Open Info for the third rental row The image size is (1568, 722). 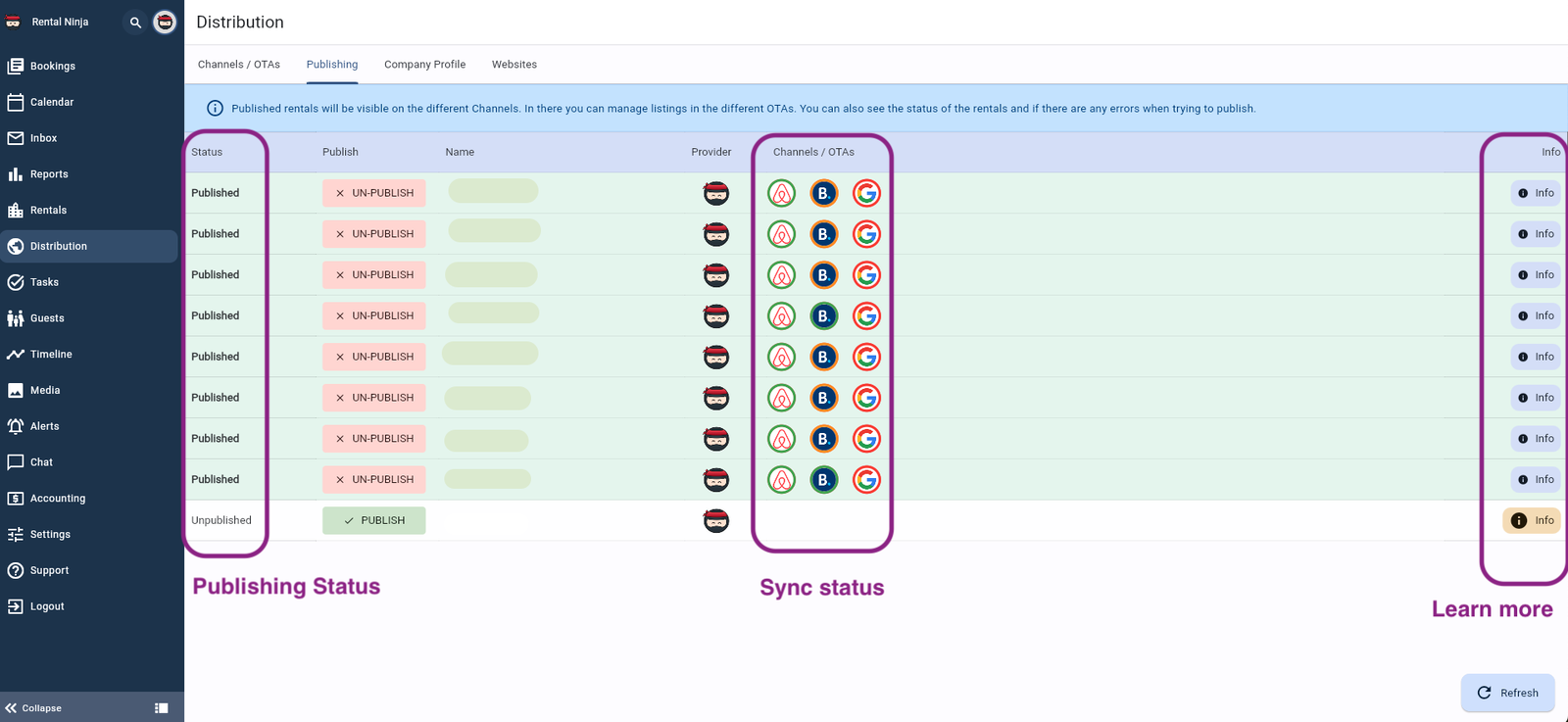[1536, 275]
